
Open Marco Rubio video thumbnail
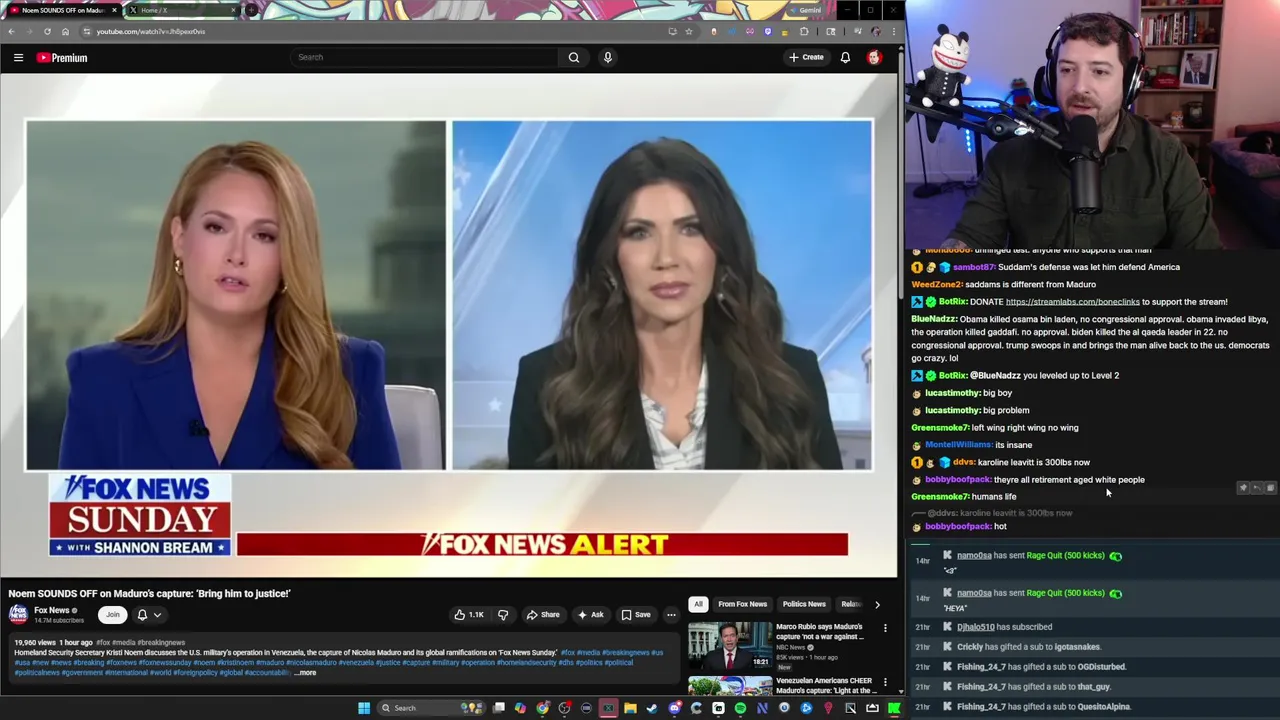(730, 645)
